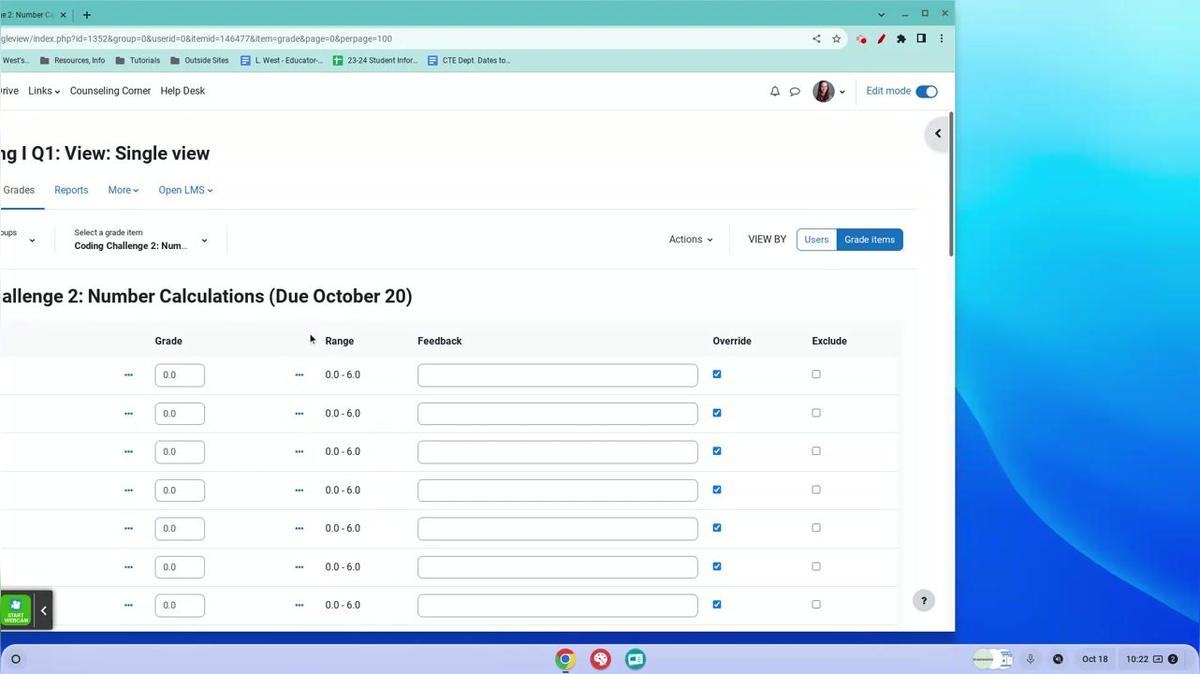Screen dimensions: 1200x674
Task: Check Exclude in the third row
Action: pos(816,451)
